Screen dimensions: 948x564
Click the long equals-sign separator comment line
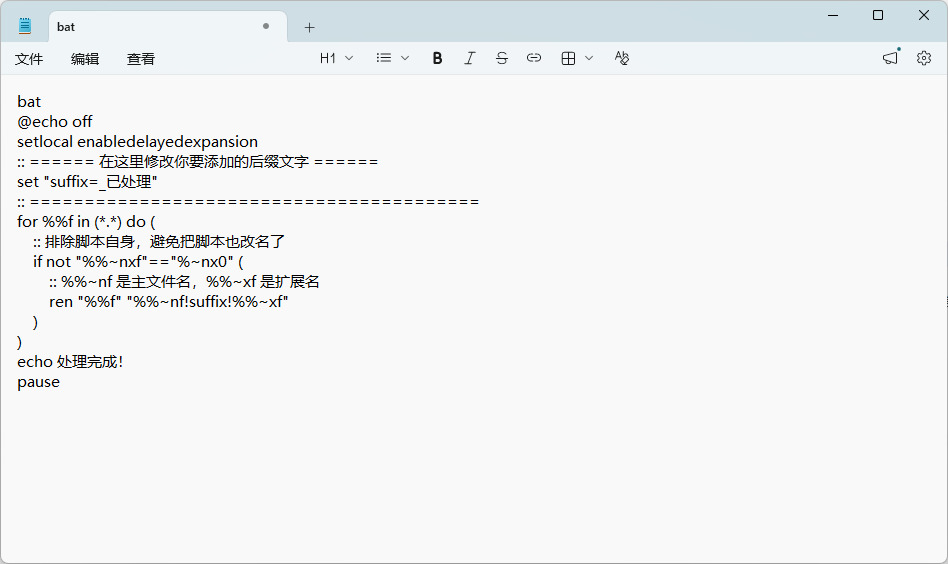pyautogui.click(x=248, y=201)
